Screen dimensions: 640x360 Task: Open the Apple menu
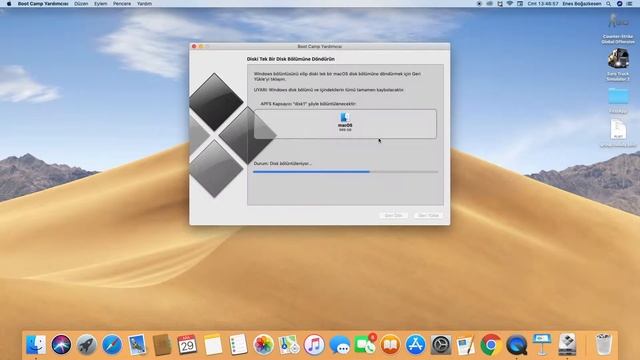click(x=9, y=3)
